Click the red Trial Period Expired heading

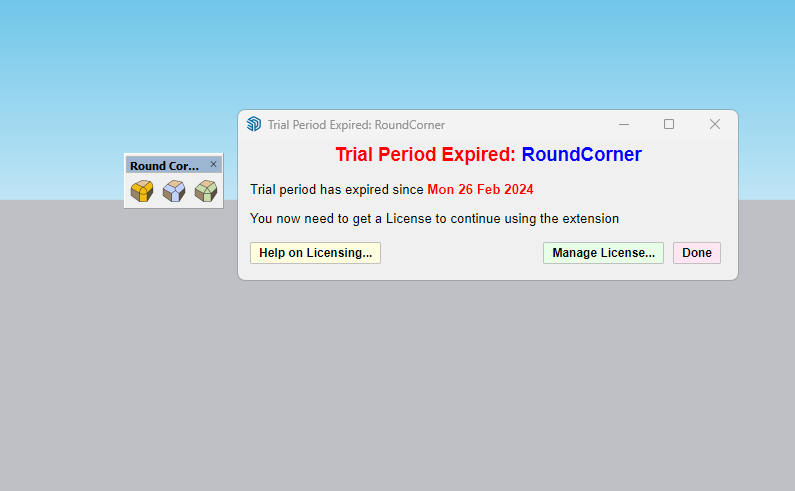pos(425,154)
